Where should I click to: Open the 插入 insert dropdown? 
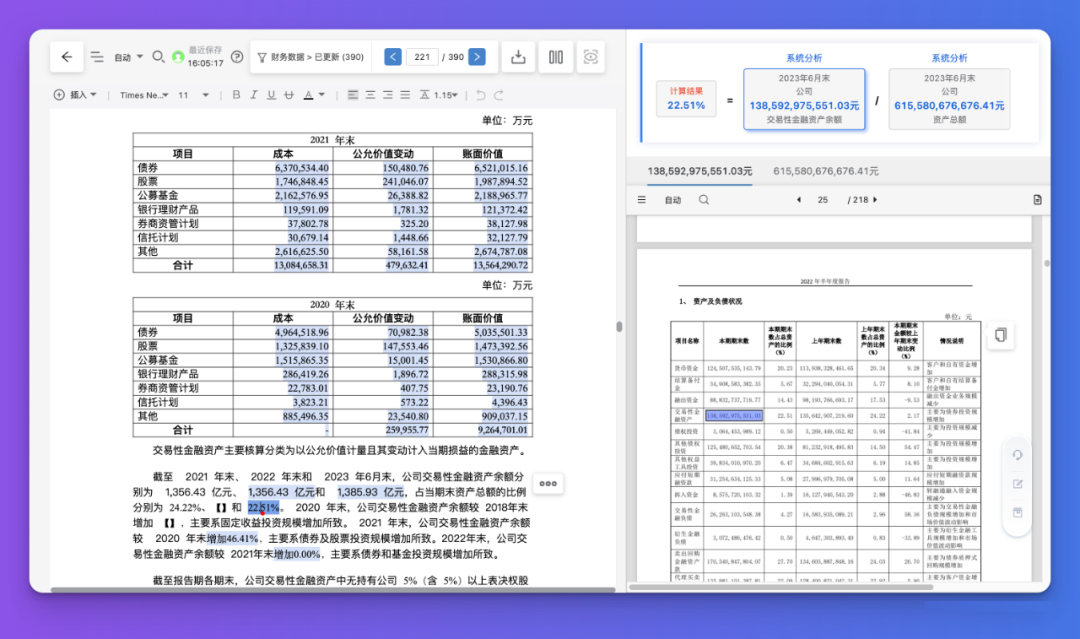point(76,95)
